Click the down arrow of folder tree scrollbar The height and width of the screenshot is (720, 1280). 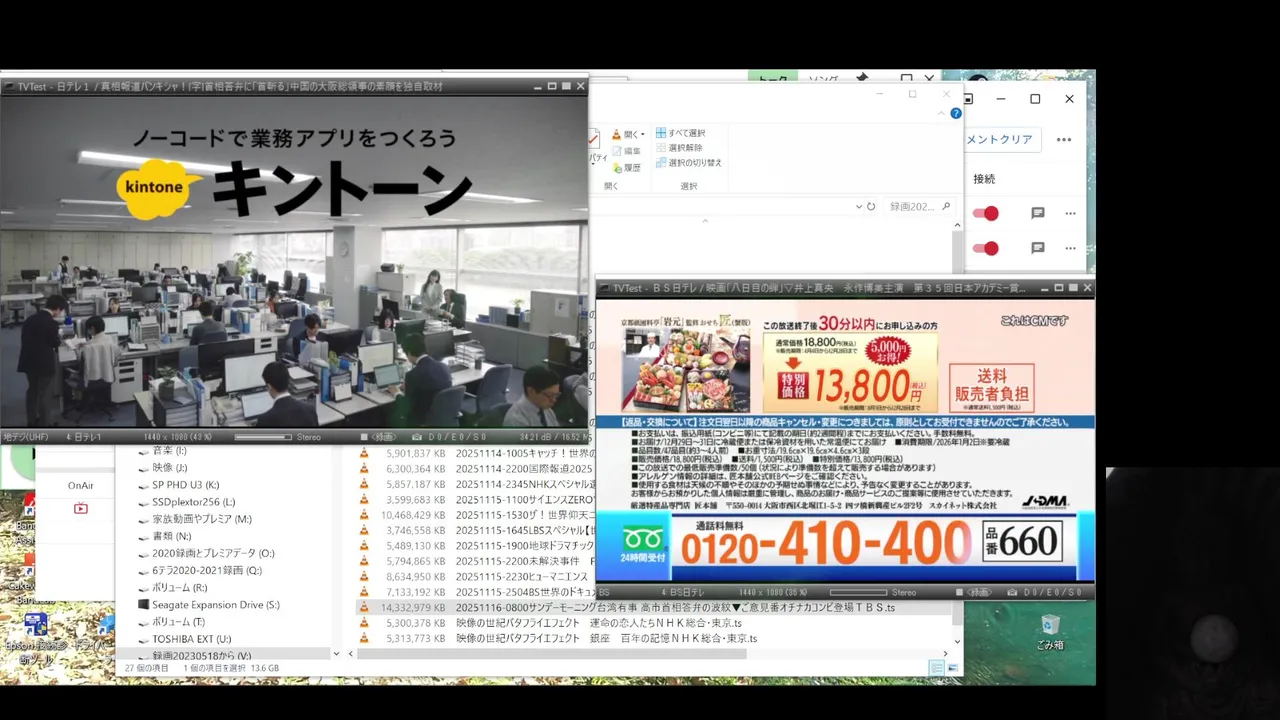tap(335, 654)
